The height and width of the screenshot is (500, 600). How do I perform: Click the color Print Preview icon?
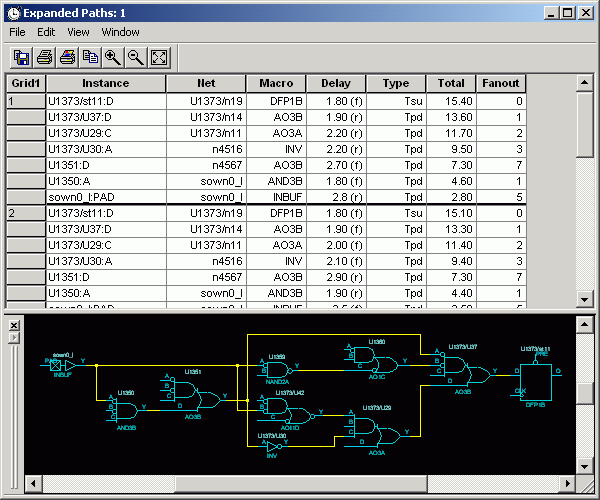click(67, 58)
